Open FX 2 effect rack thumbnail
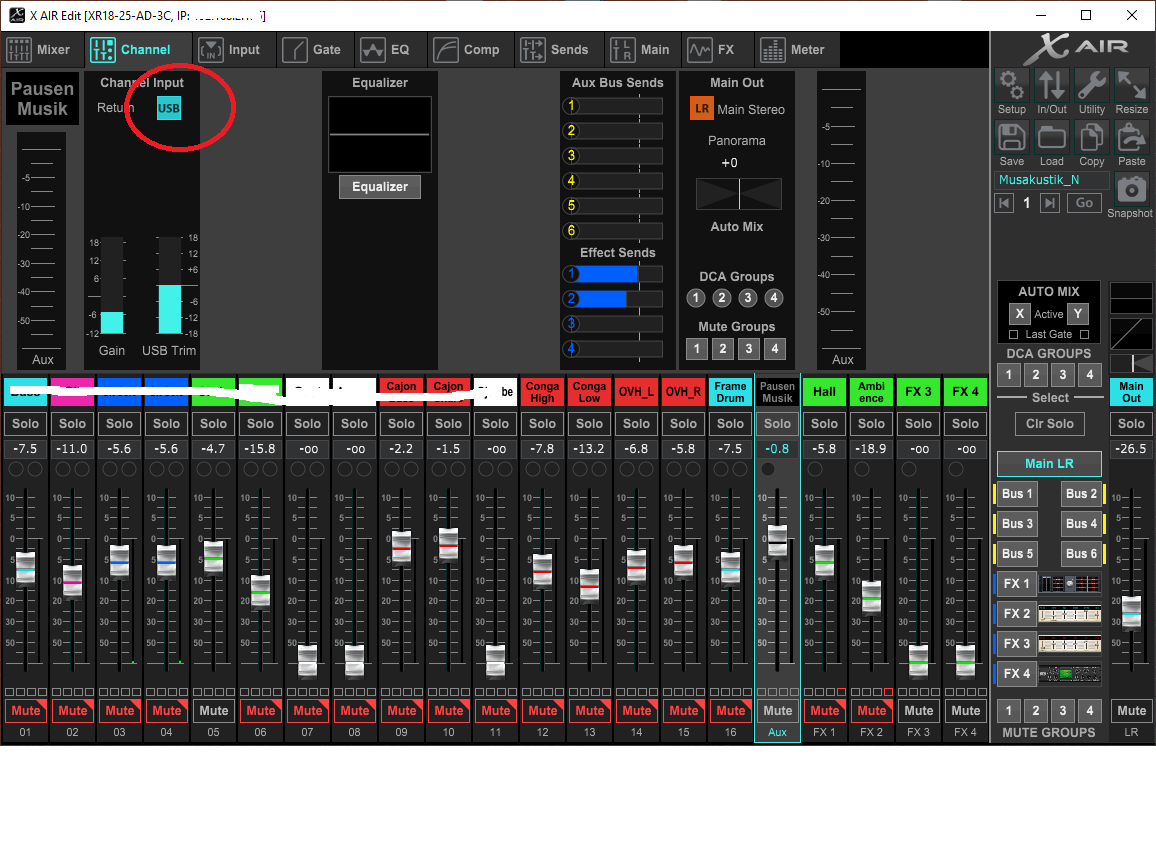 tap(1070, 613)
